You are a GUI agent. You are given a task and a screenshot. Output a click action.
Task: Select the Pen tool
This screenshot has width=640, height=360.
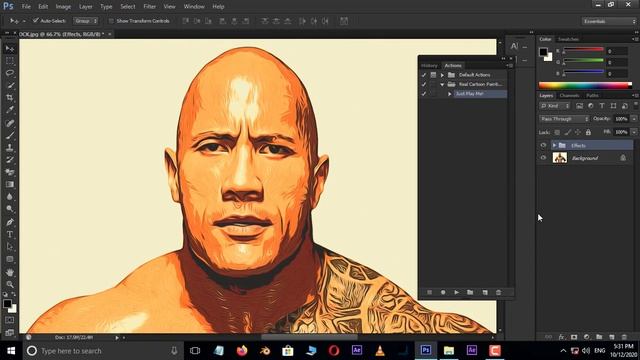[10, 222]
